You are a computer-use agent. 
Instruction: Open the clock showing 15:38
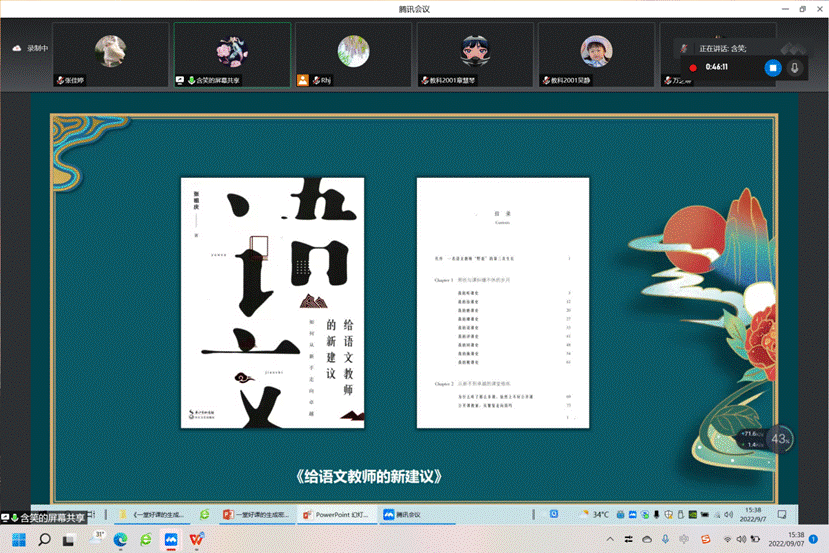tap(795, 539)
